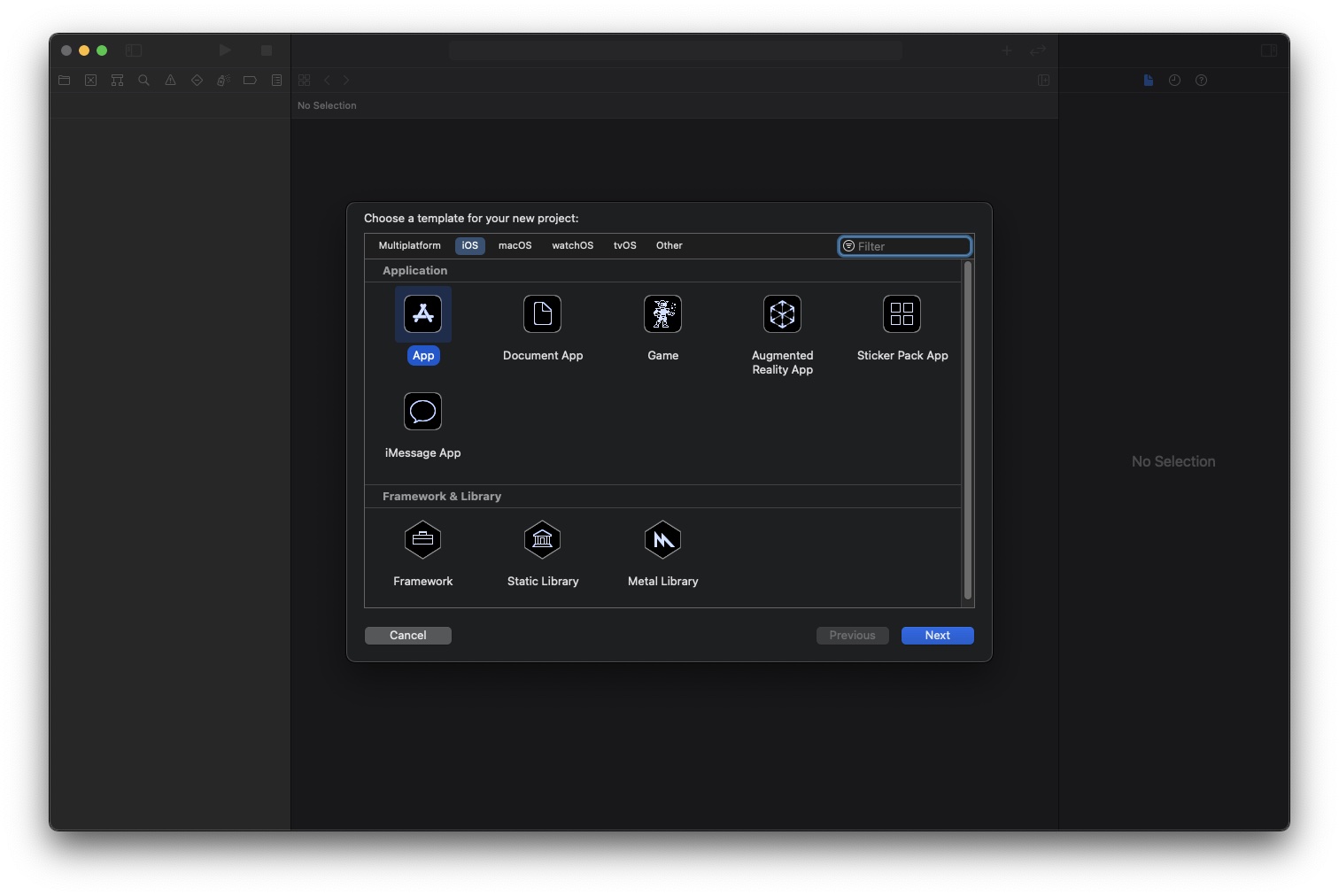Choose the Static Library template

[x=542, y=539]
